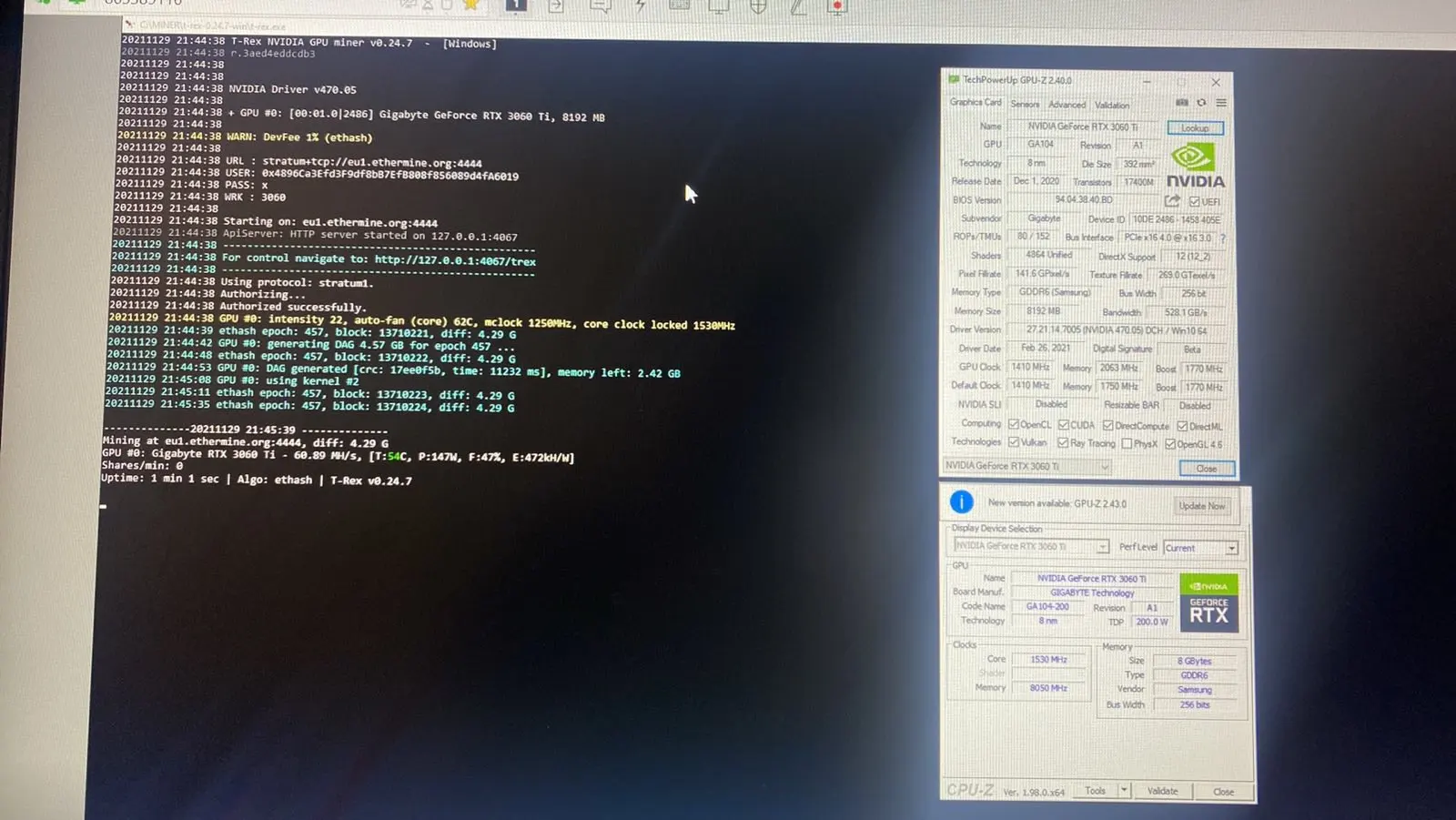Toggle the UEFI checkbox
This screenshot has width=1456, height=820.
1195,202
